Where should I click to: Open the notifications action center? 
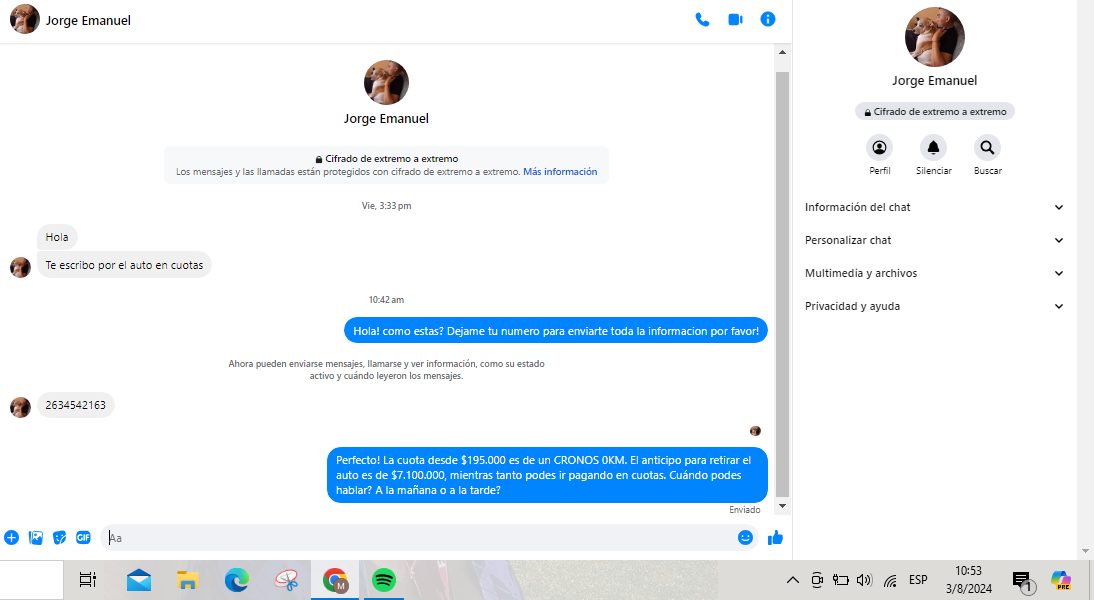click(1023, 581)
